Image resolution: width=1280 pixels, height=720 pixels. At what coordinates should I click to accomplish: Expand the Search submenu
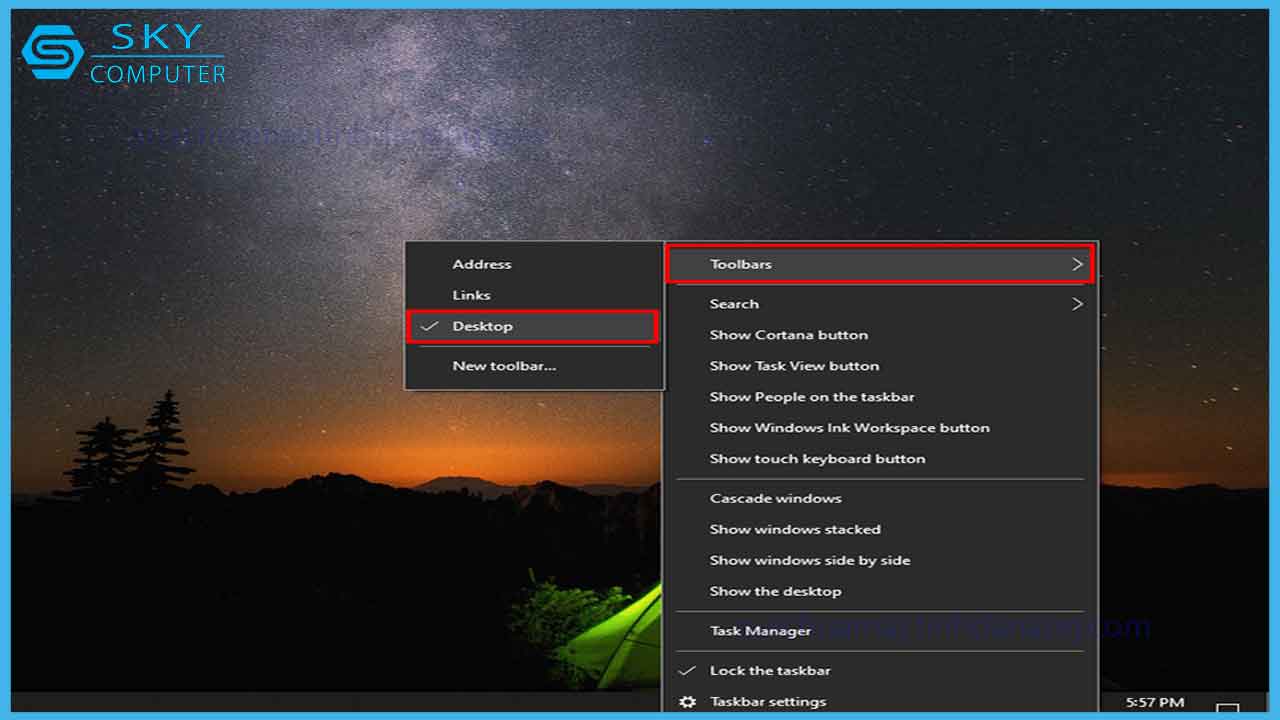734,304
